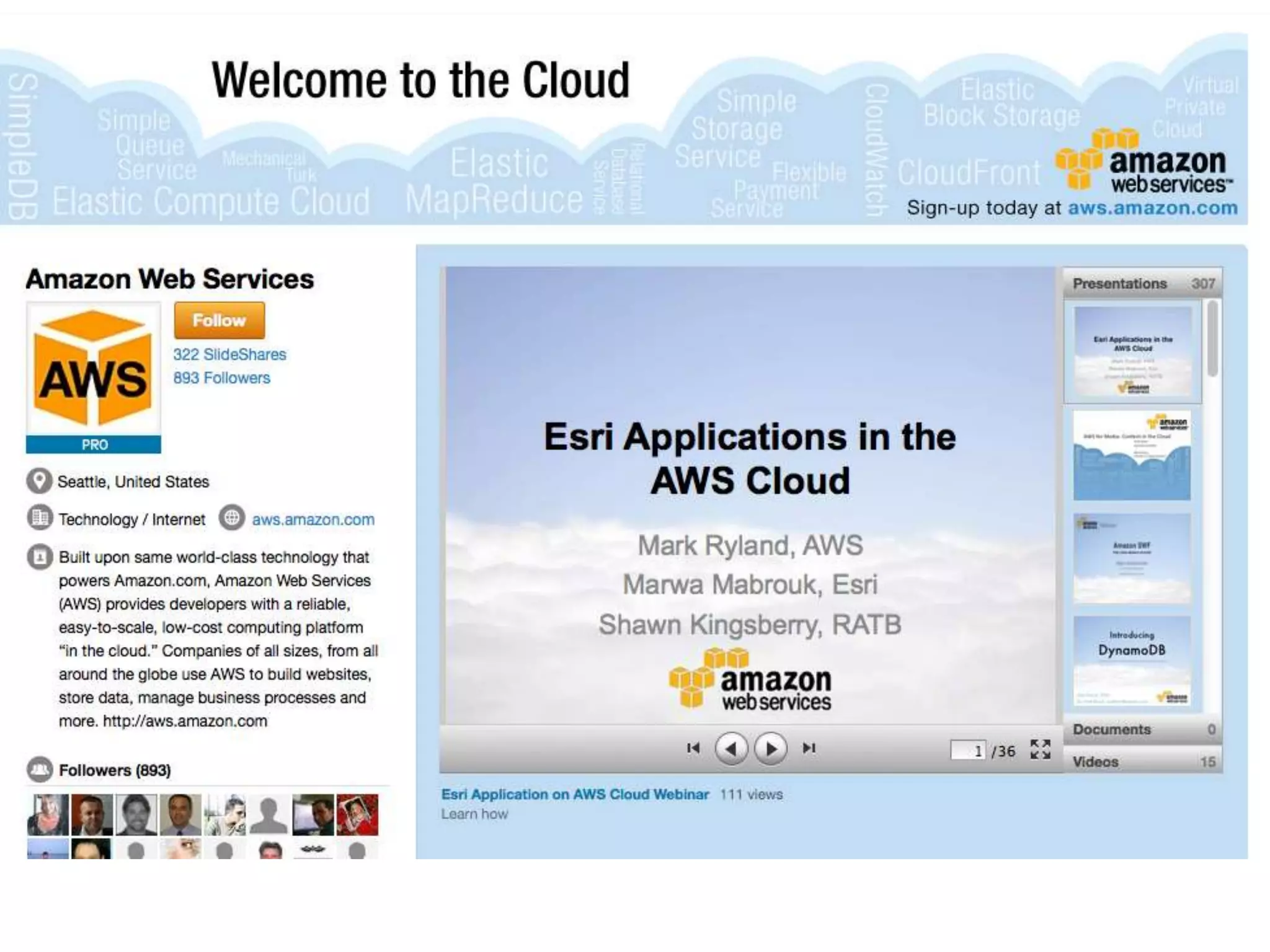1270x952 pixels.
Task: Click the aws.amazon.com banner sign-up link
Action: [x=1152, y=208]
